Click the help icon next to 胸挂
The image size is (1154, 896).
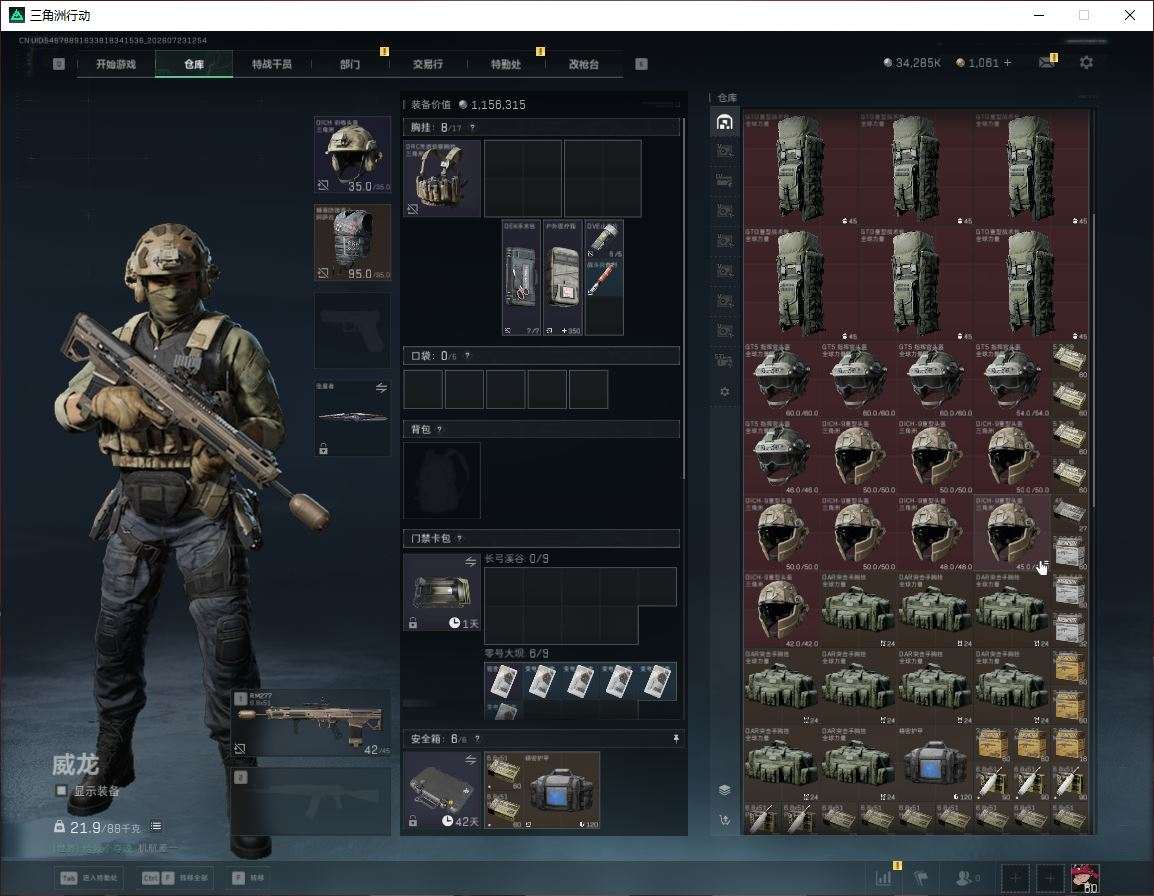click(x=472, y=127)
